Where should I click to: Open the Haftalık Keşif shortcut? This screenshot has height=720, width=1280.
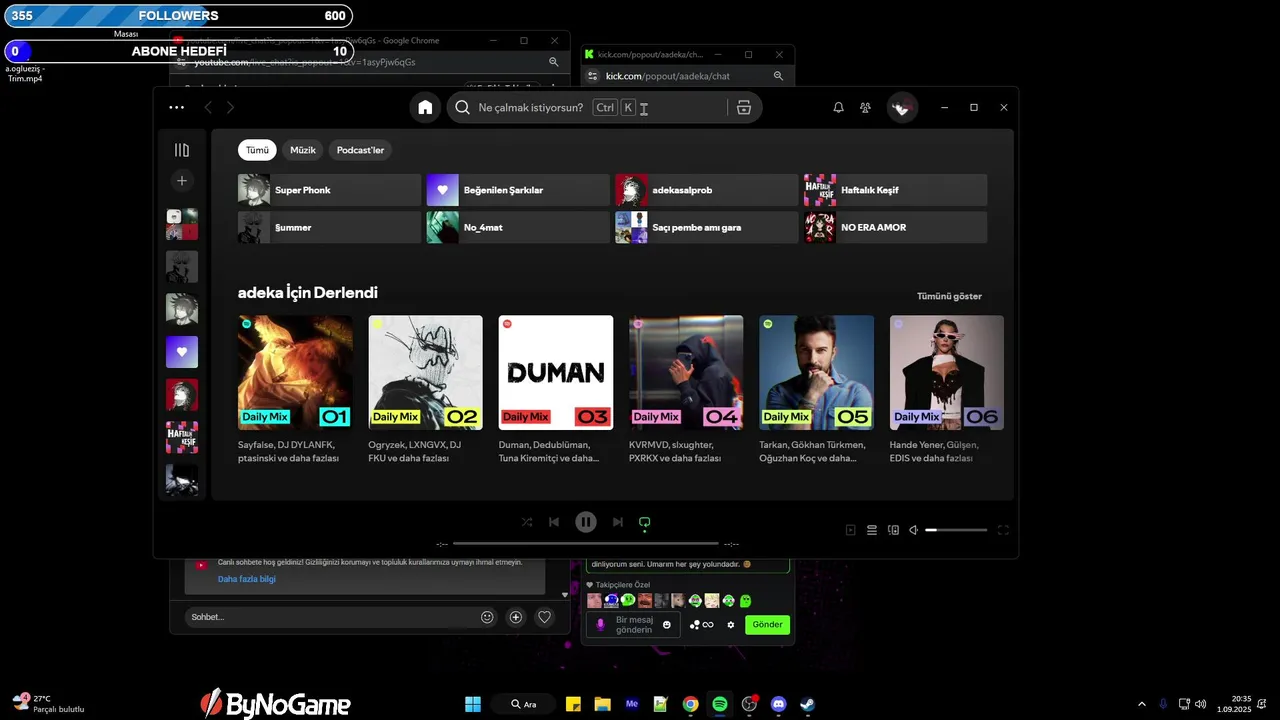pos(895,190)
